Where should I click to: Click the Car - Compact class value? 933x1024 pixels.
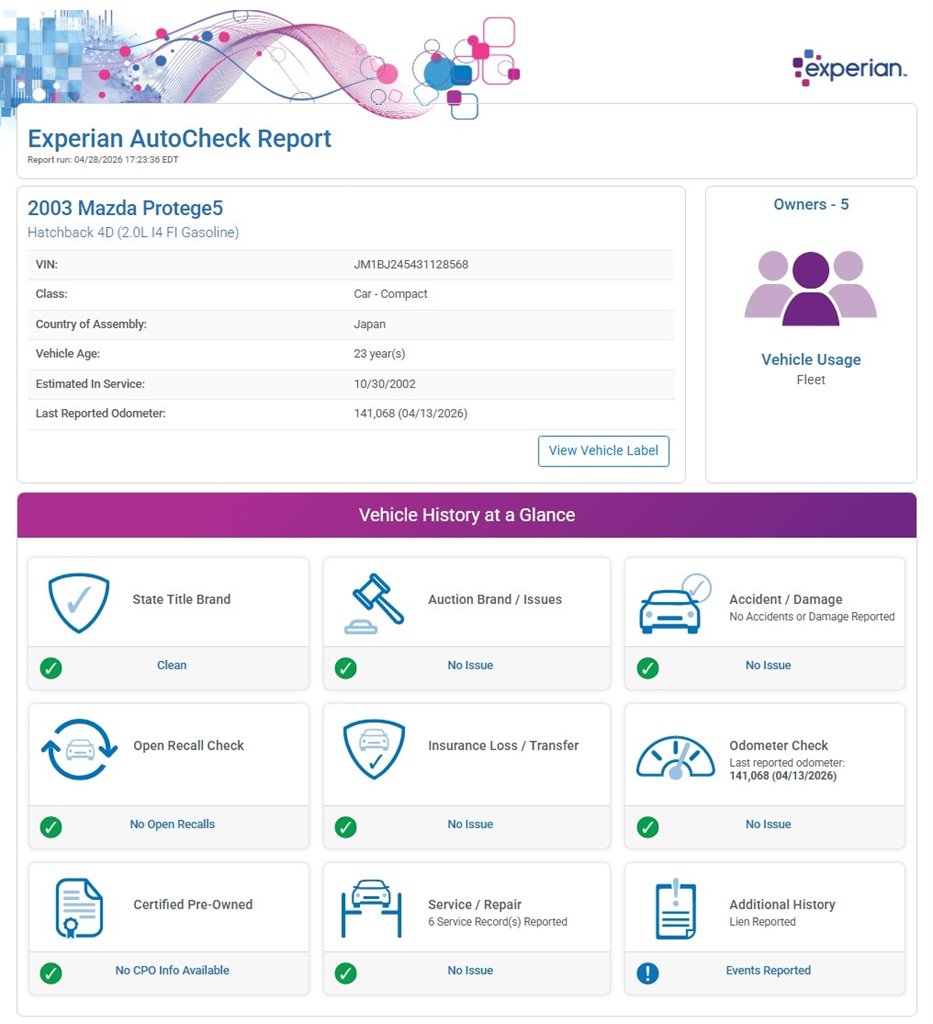390,294
